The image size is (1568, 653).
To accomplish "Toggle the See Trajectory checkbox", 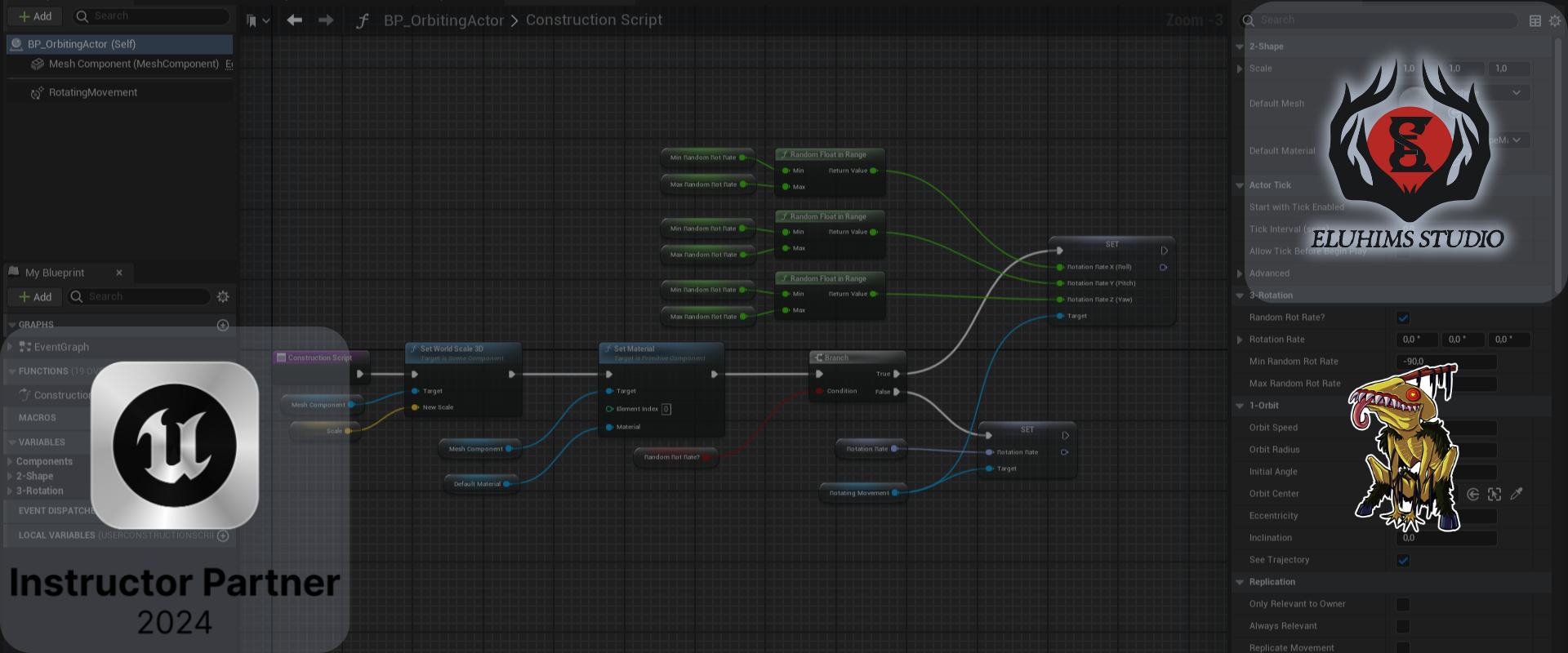I will coord(1403,560).
